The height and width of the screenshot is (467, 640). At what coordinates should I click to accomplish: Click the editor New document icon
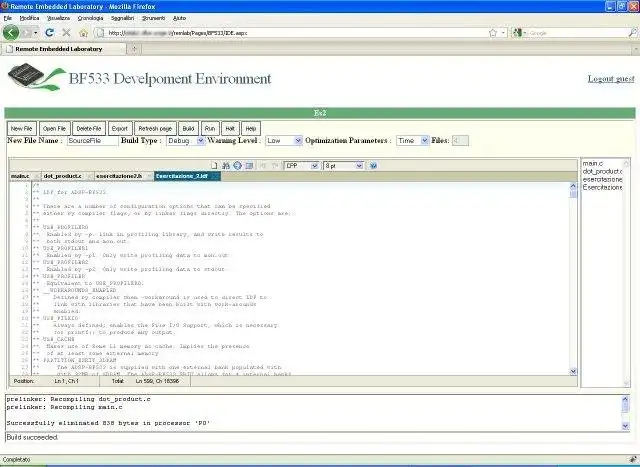[x=214, y=165]
